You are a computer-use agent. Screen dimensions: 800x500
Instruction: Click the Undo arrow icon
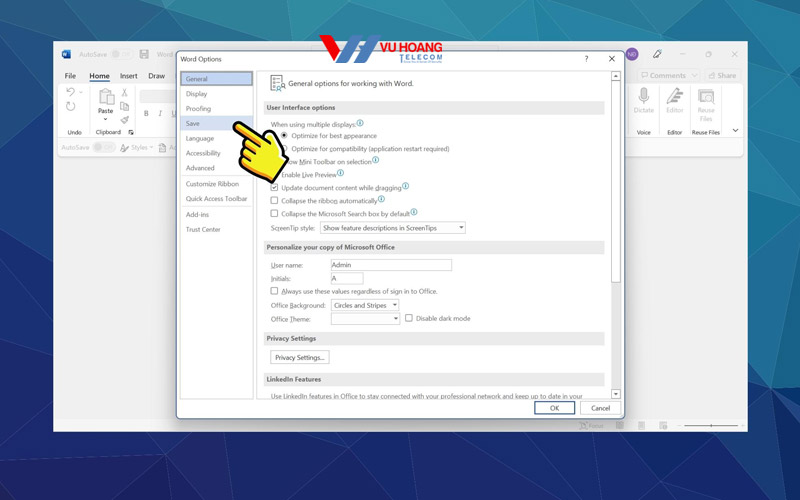70,92
